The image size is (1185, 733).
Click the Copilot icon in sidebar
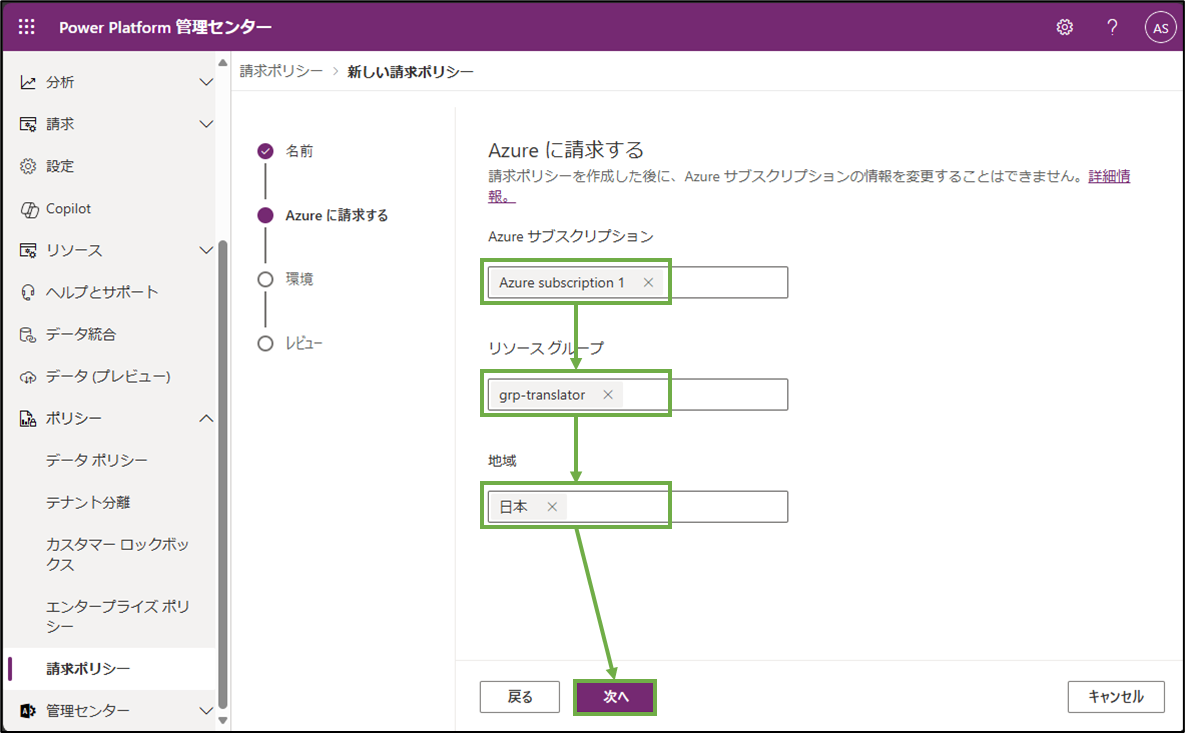tap(29, 209)
